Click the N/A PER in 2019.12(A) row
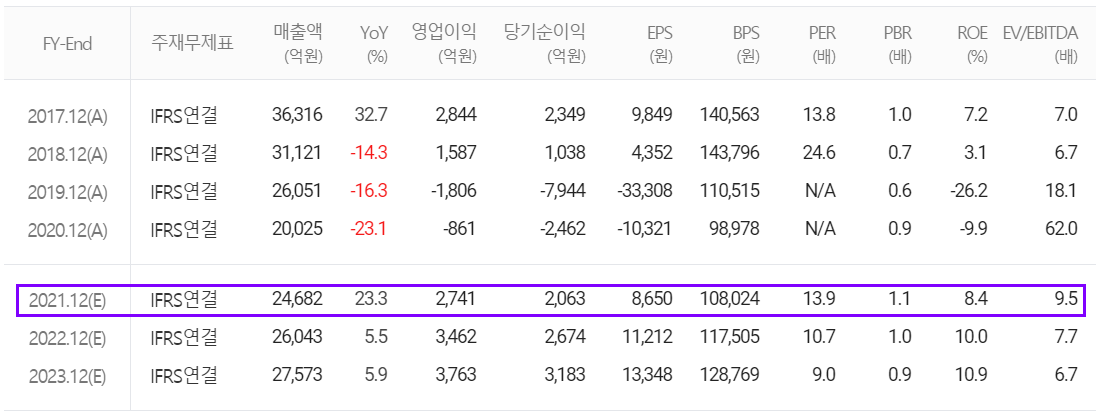Screen dimensions: 1102x414 (820, 190)
